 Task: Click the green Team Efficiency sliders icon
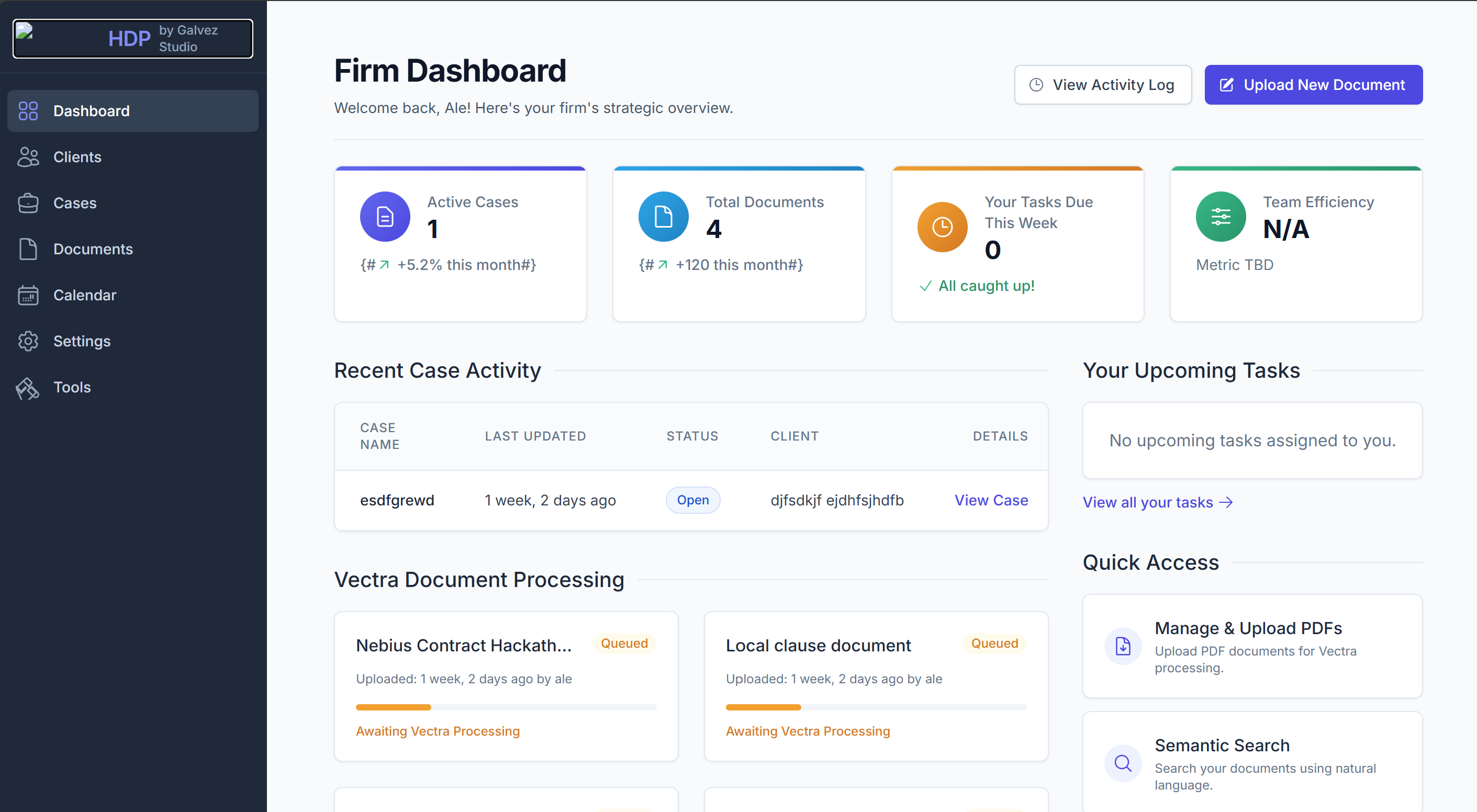(x=1220, y=217)
